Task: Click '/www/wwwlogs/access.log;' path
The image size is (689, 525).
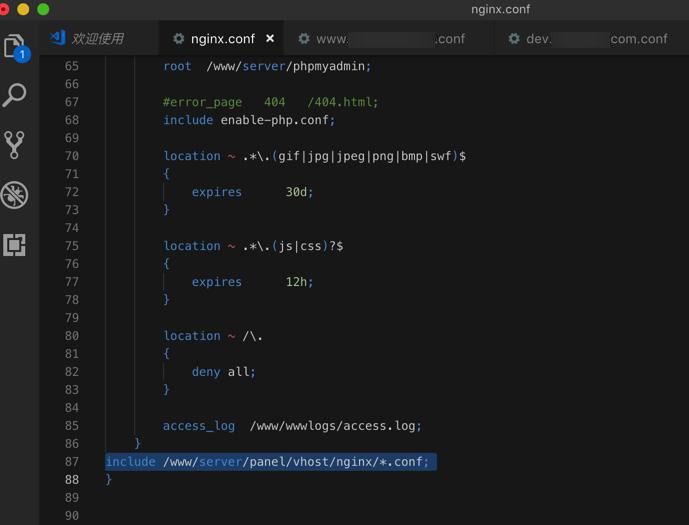Action: pyautogui.click(x=335, y=426)
